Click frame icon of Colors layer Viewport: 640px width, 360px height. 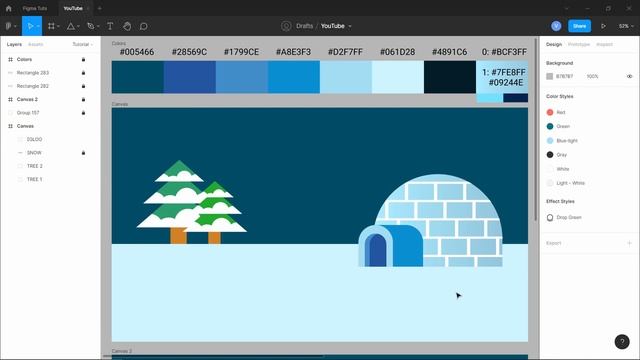(10, 60)
